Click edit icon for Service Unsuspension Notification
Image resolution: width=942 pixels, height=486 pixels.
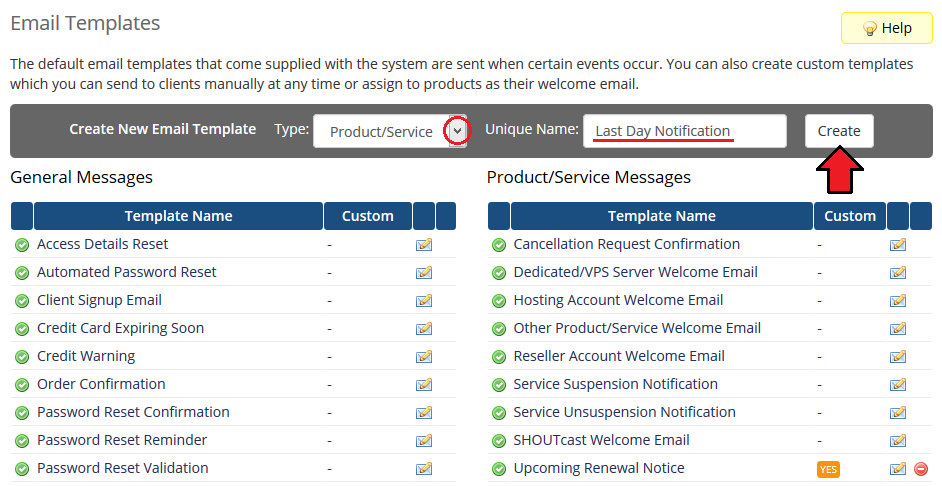tap(898, 413)
